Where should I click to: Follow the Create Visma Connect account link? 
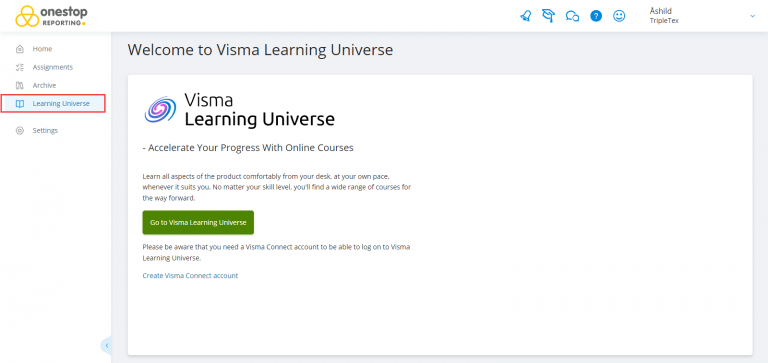(x=190, y=276)
